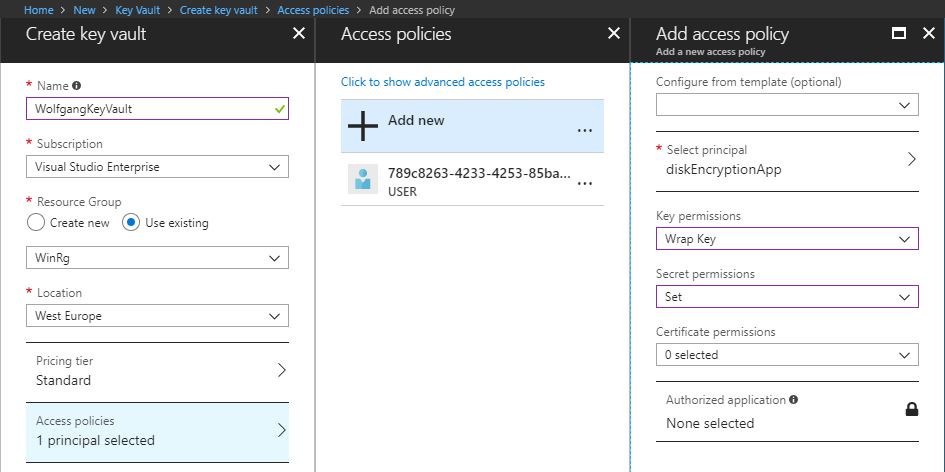
Task: Click the USER label under 789c8263
Action: [x=402, y=192]
